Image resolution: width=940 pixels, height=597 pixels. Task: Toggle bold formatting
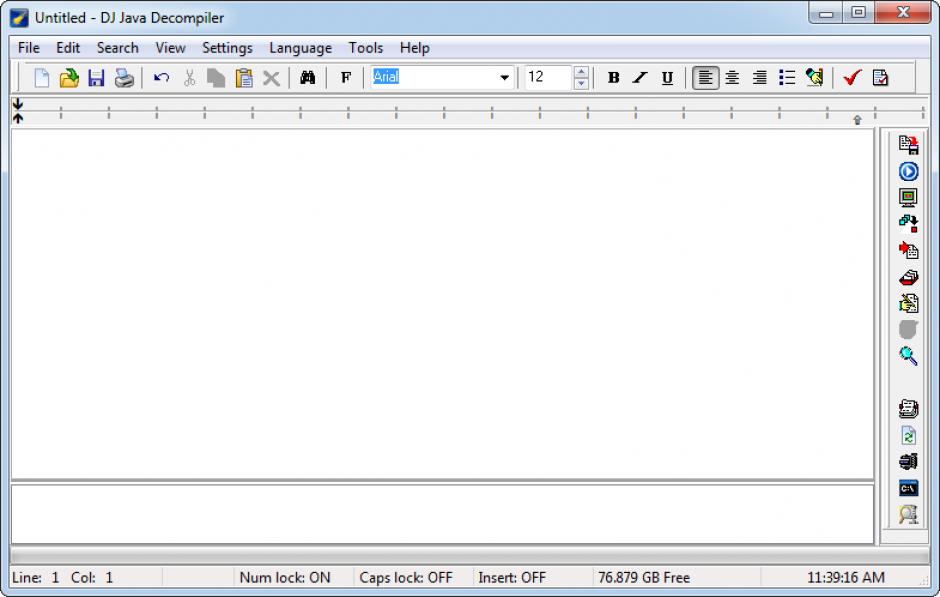tap(613, 78)
